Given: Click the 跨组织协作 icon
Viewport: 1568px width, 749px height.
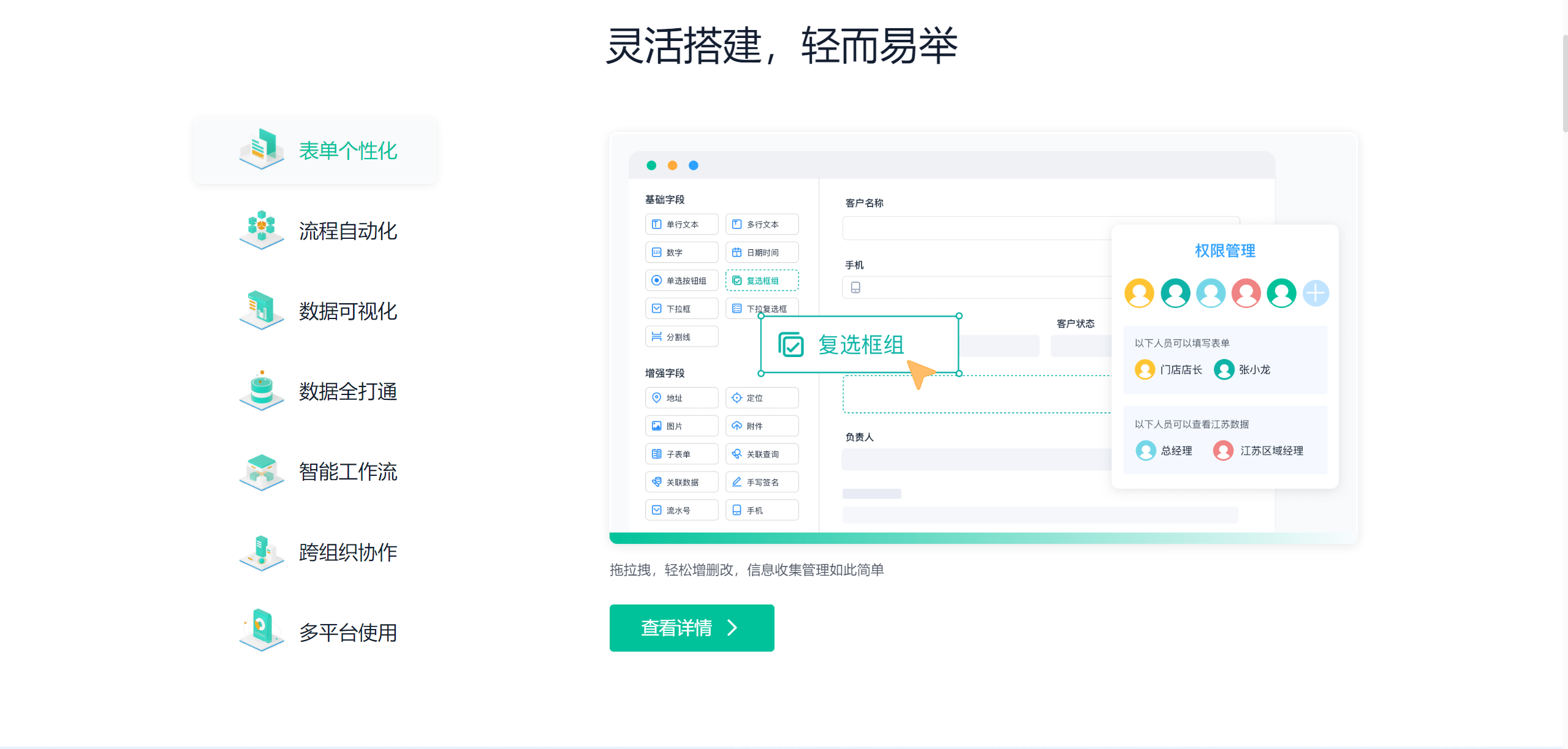Looking at the screenshot, I should (x=262, y=552).
